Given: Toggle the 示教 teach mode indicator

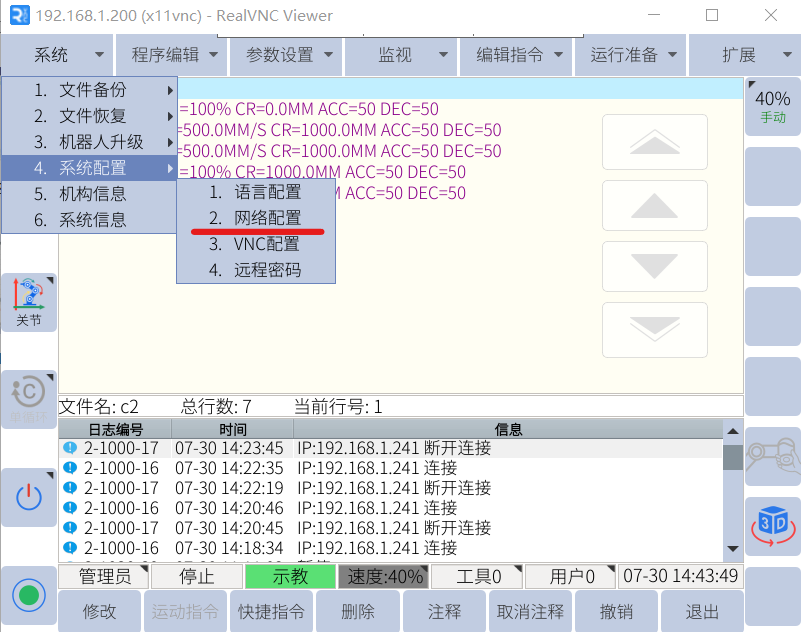Looking at the screenshot, I should click(x=290, y=577).
